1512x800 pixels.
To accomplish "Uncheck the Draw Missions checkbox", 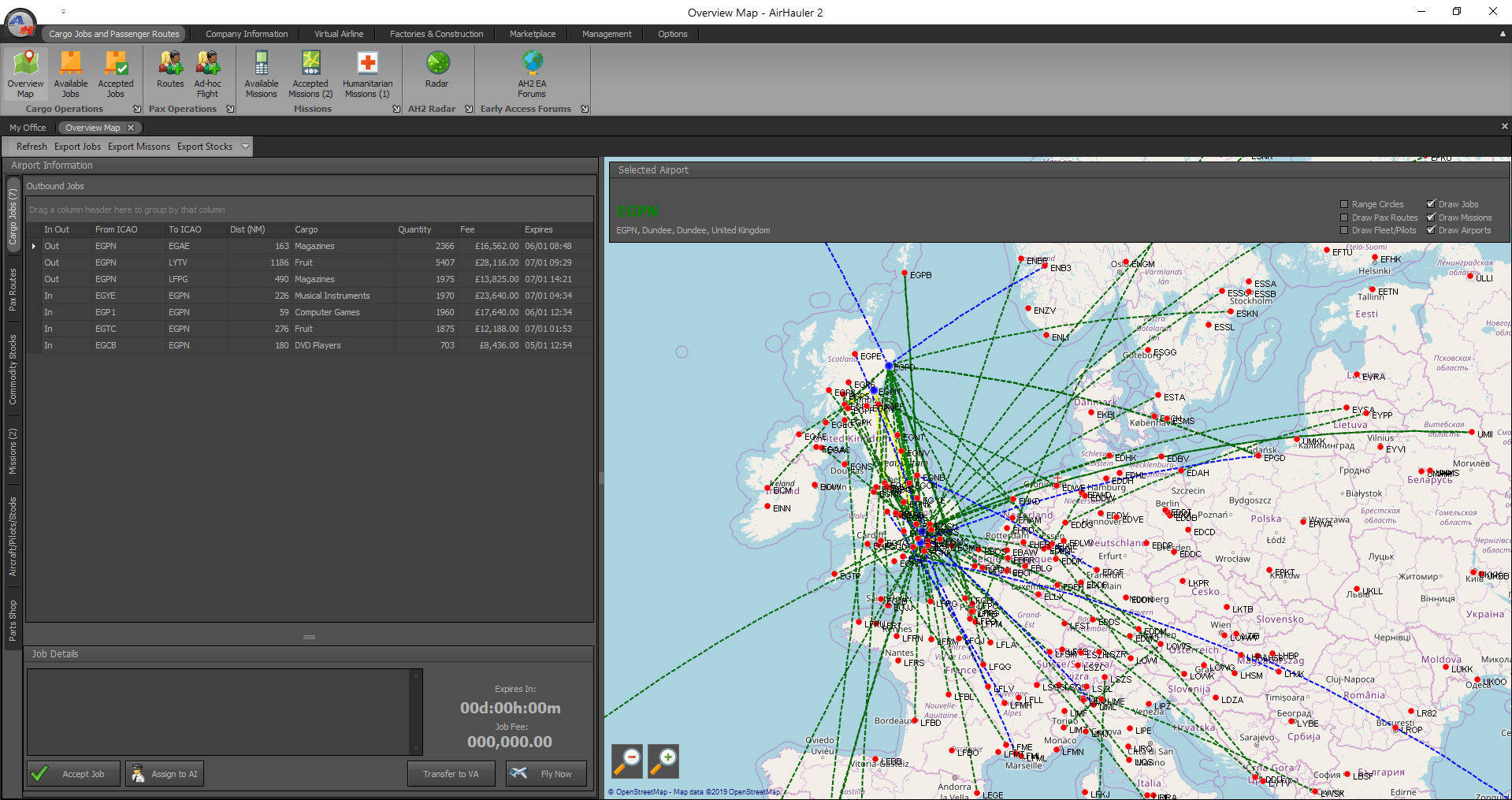I will 1431,218.
